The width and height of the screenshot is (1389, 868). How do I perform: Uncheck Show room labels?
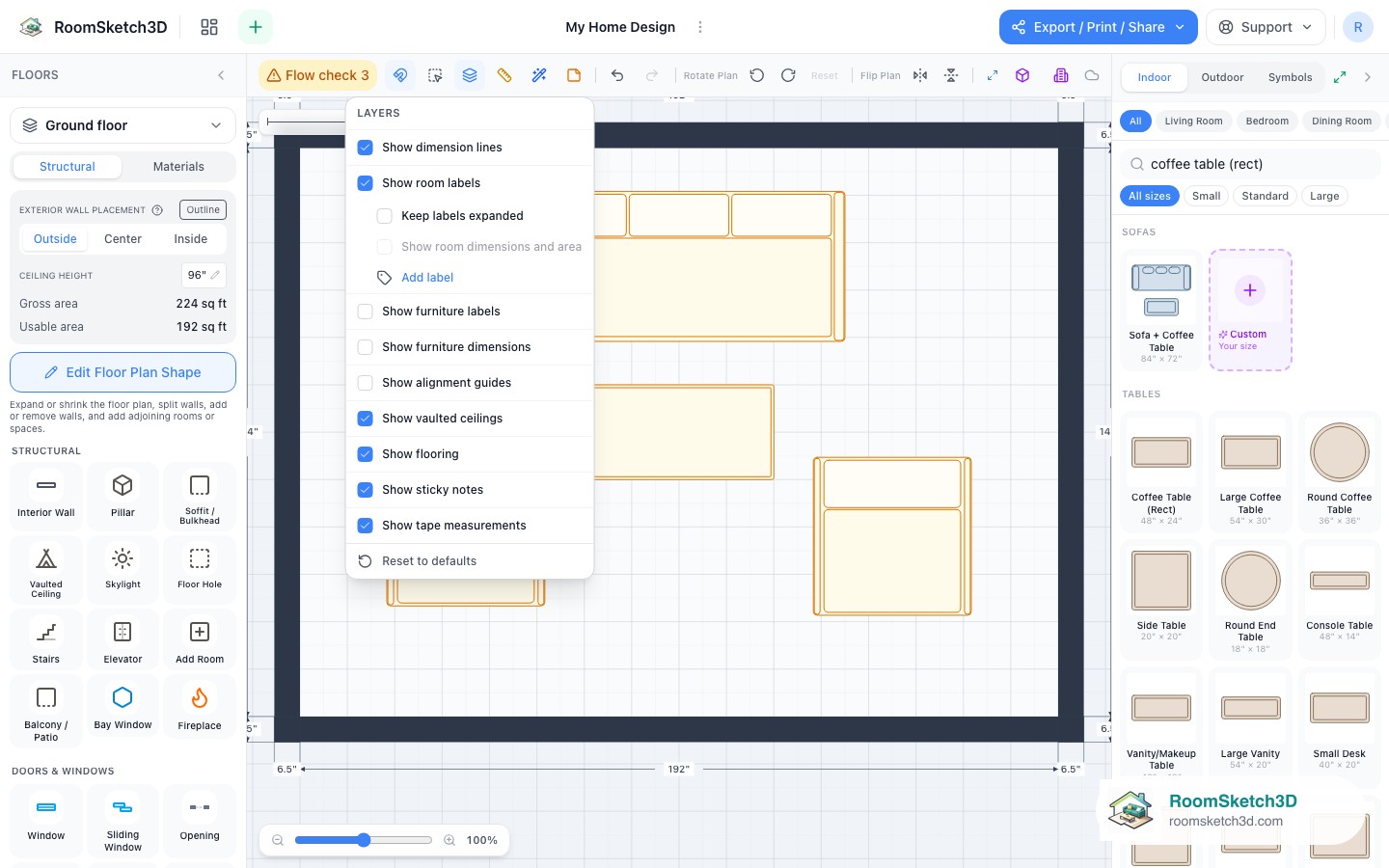click(366, 183)
